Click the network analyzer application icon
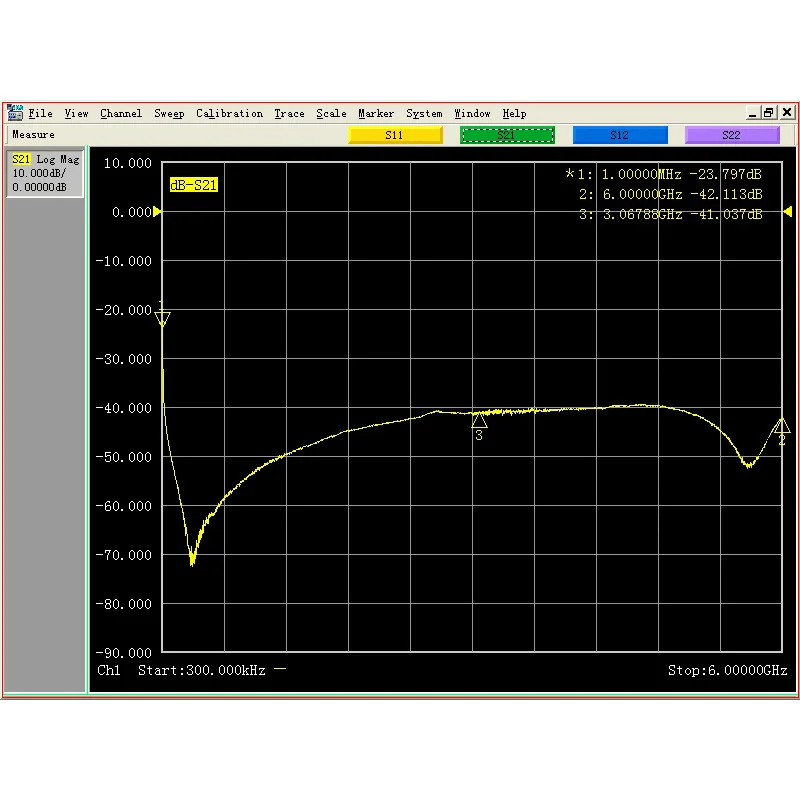This screenshot has width=800, height=800. tap(15, 112)
